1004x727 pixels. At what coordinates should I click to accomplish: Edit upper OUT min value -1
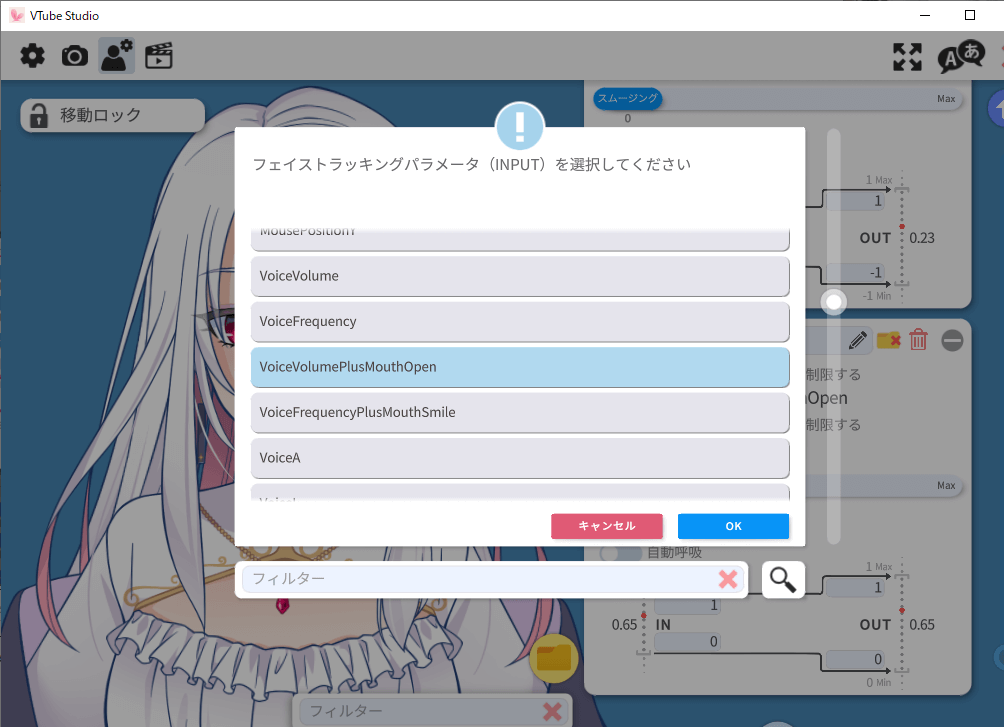click(855, 272)
